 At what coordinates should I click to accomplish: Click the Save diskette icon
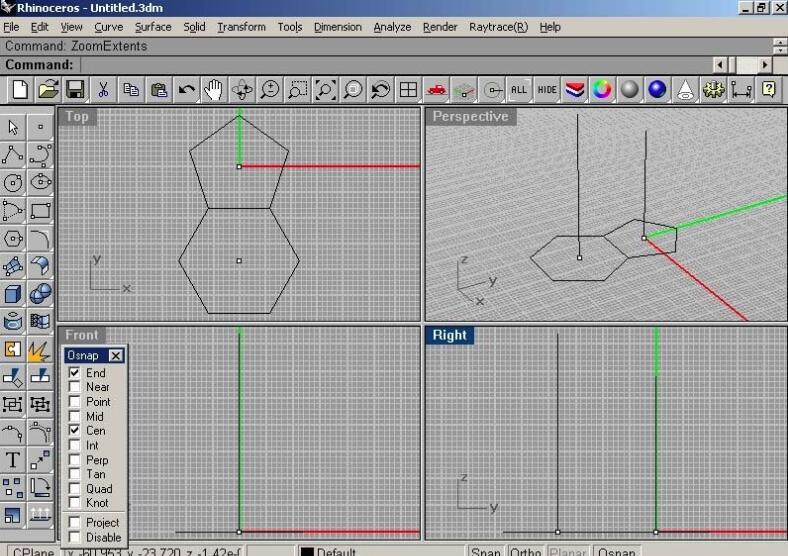(76, 90)
